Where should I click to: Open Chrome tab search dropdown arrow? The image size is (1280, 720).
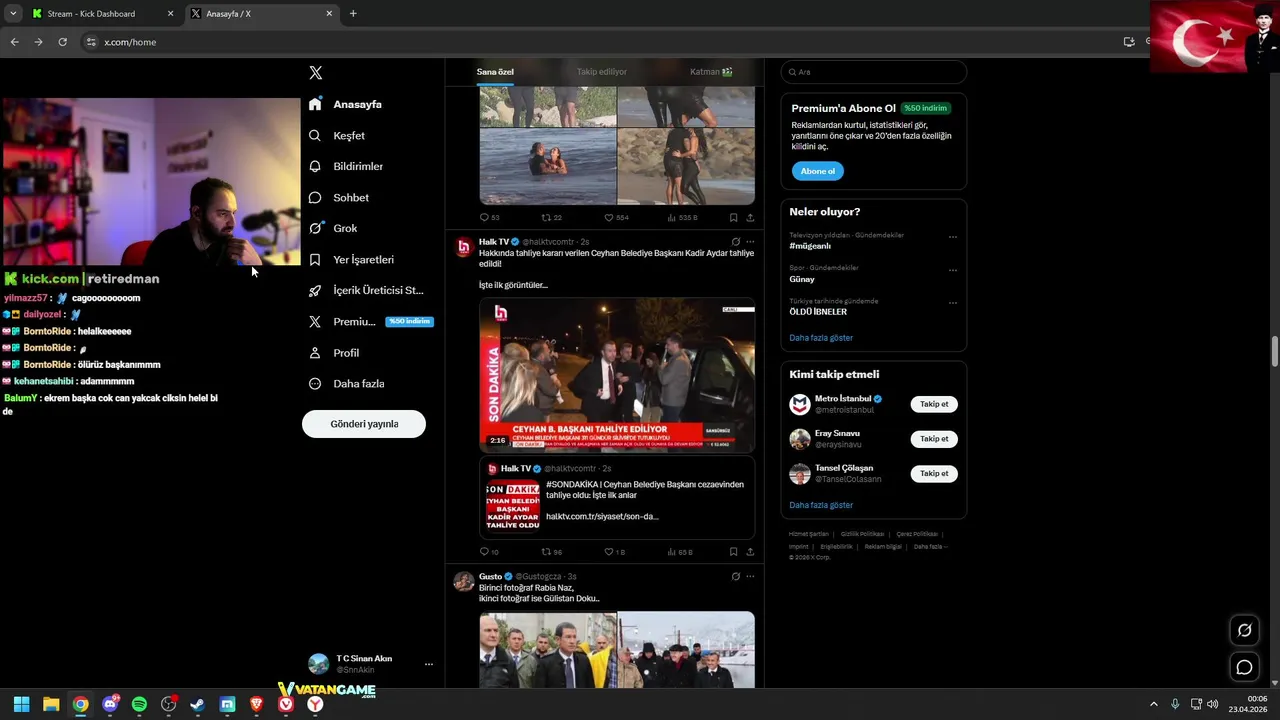pos(13,14)
